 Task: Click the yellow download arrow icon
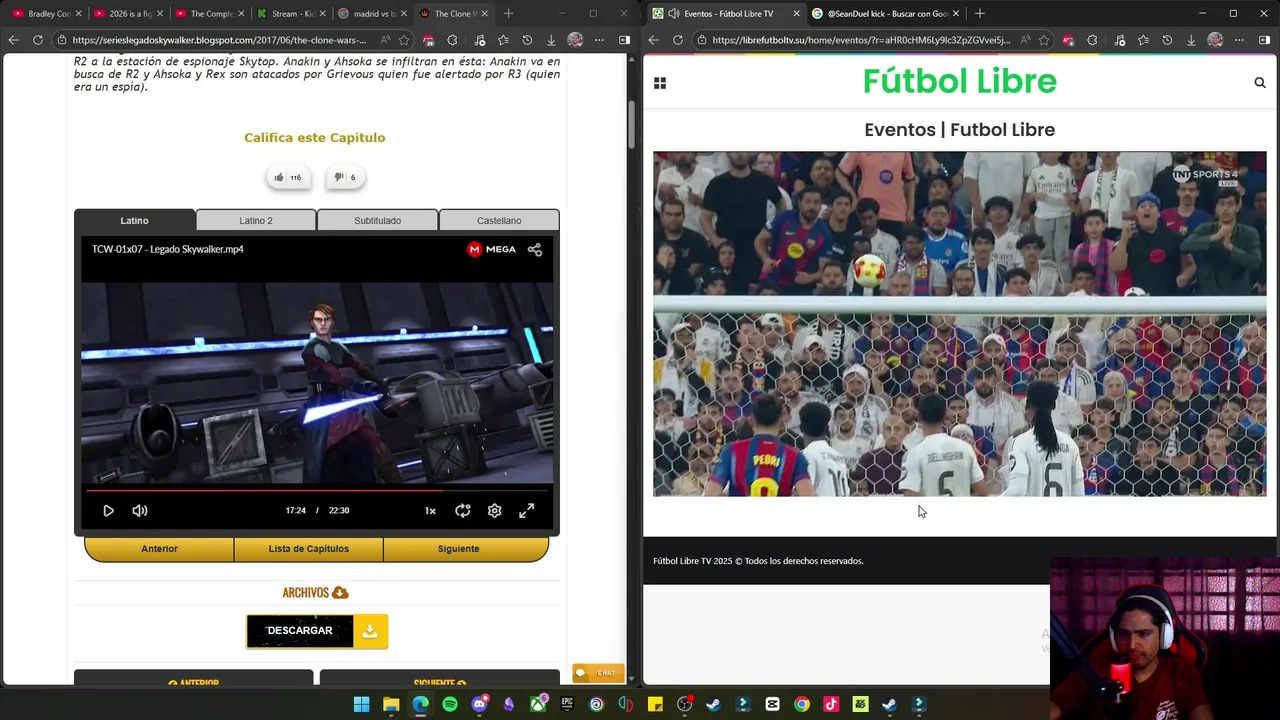pyautogui.click(x=370, y=630)
